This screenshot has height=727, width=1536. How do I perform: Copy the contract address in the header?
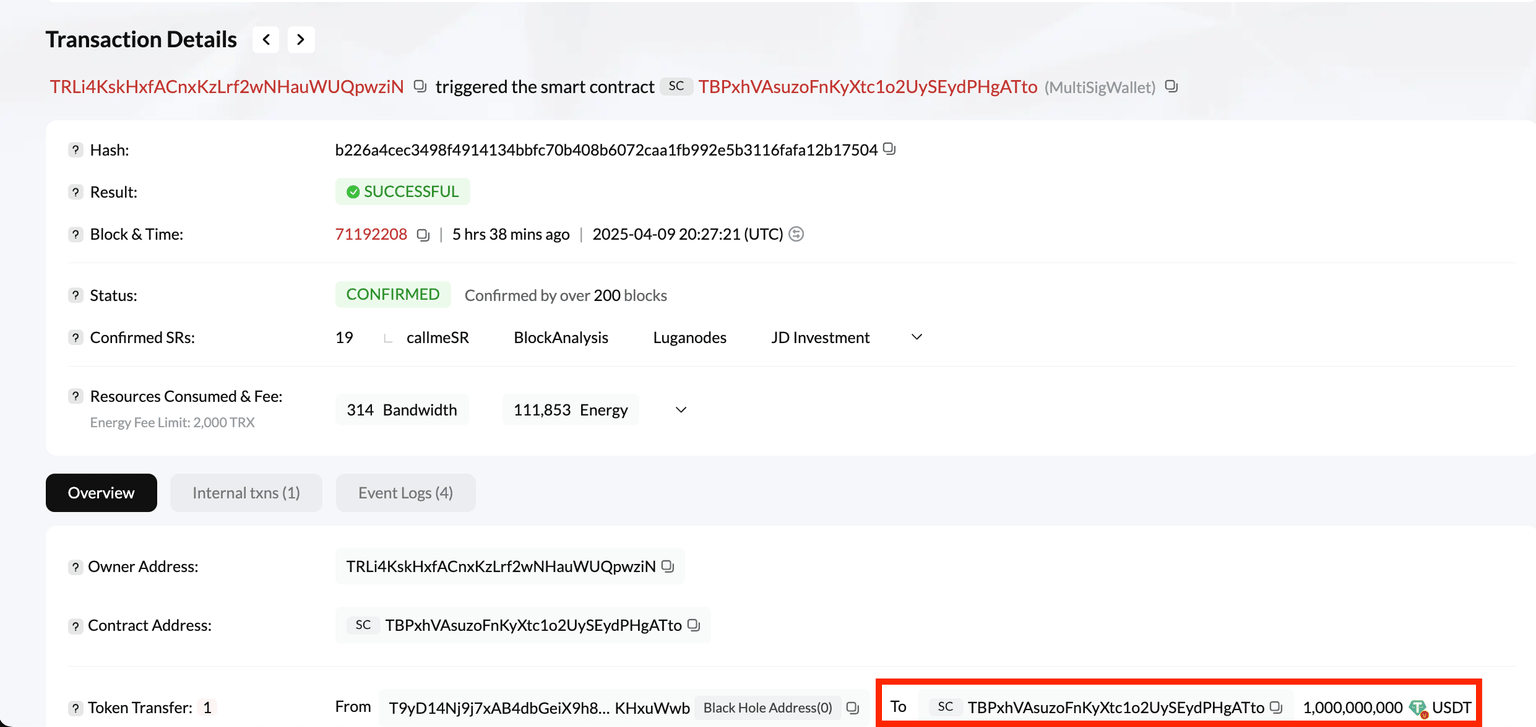point(1171,87)
